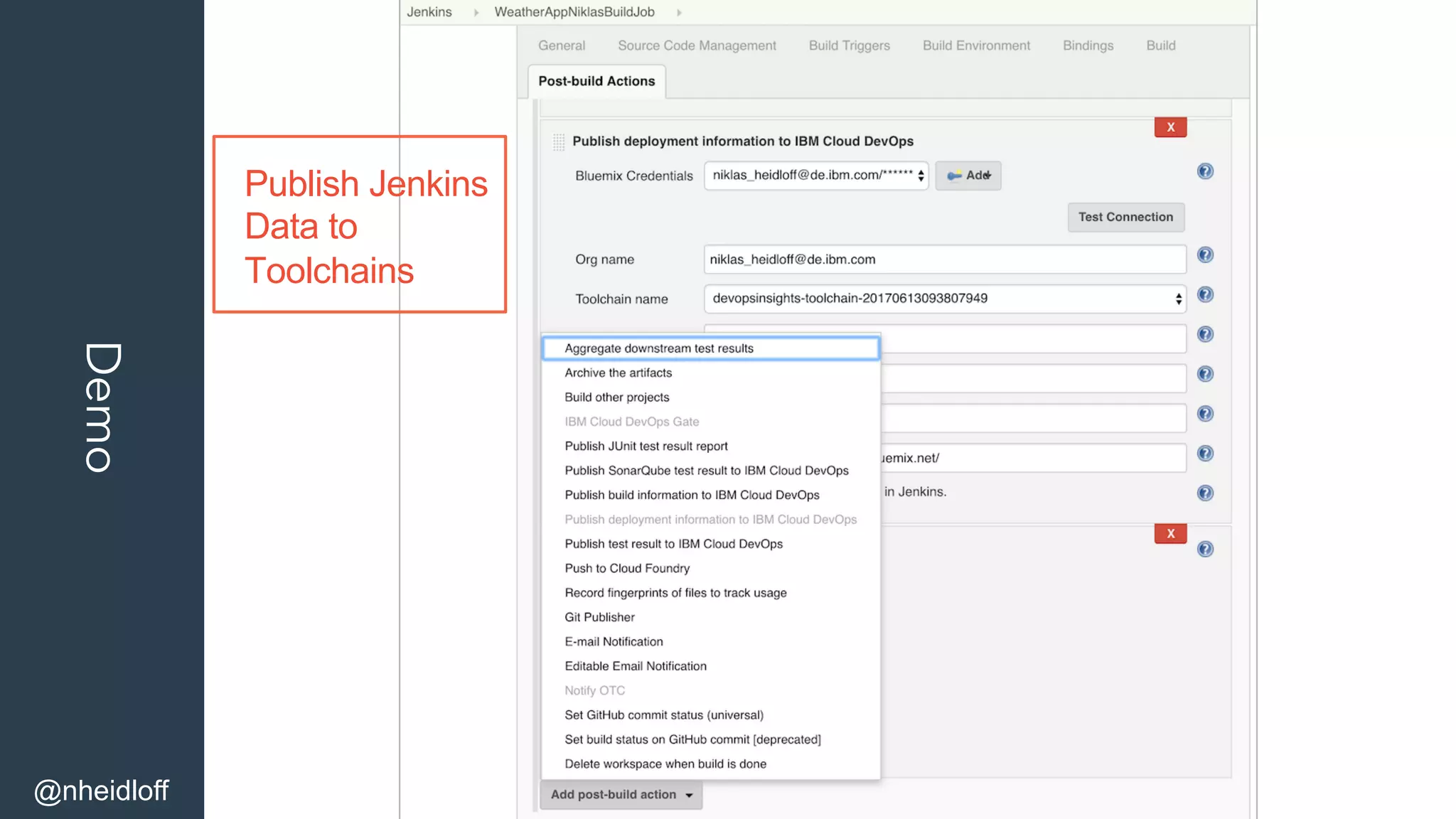Click in the Org name input field
1456x819 pixels.
point(945,259)
